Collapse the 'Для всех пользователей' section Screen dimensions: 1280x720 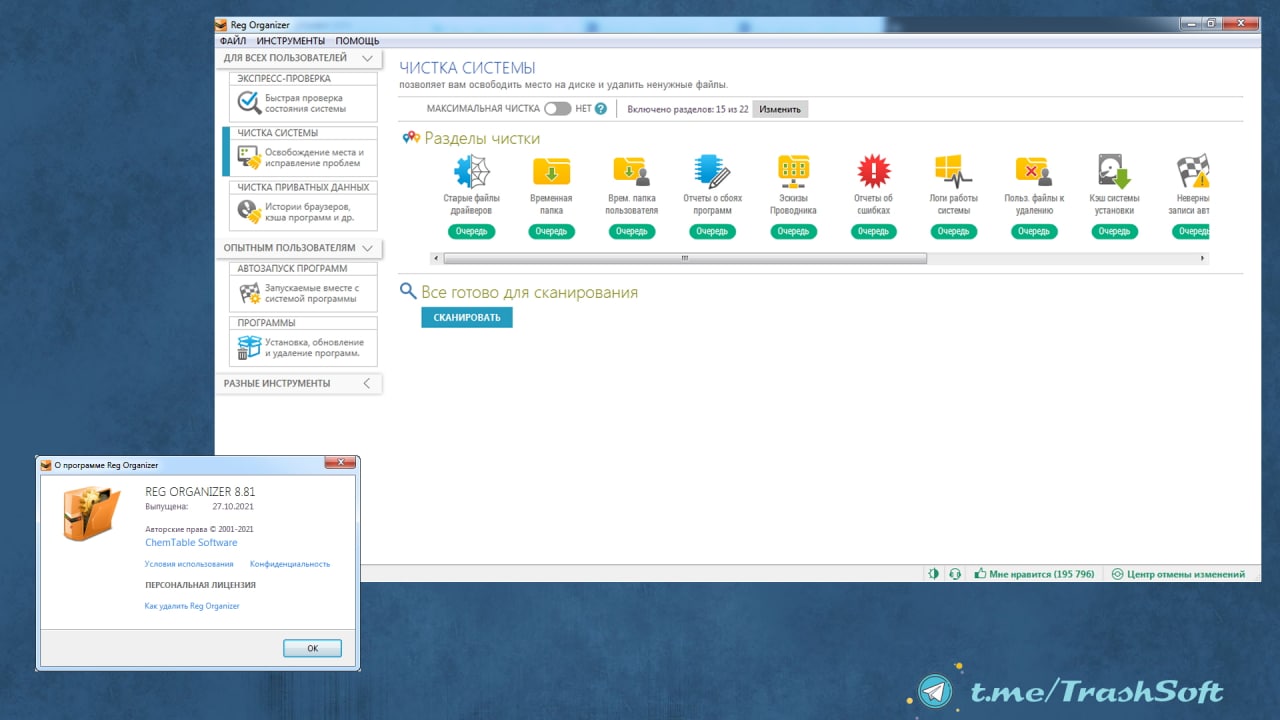pos(367,59)
